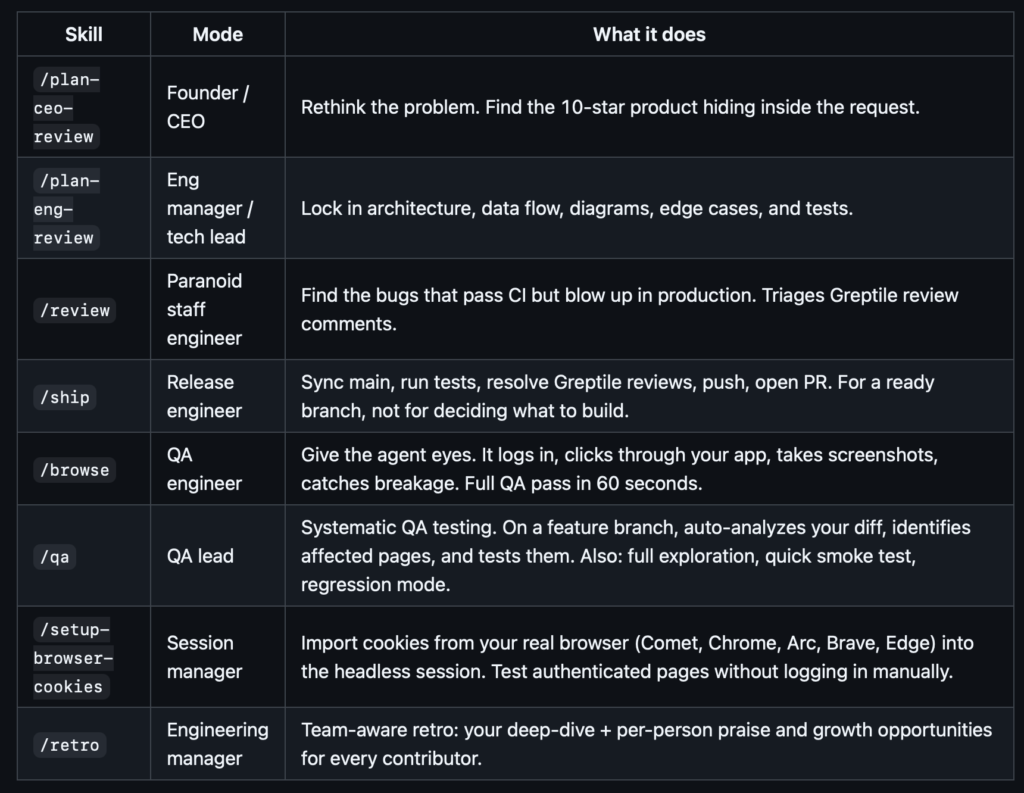
Task: Click the /plan-eng-review skill code
Action: (66, 209)
